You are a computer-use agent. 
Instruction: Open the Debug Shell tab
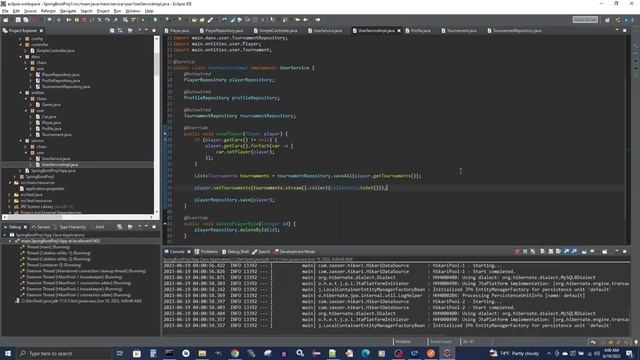point(235,252)
